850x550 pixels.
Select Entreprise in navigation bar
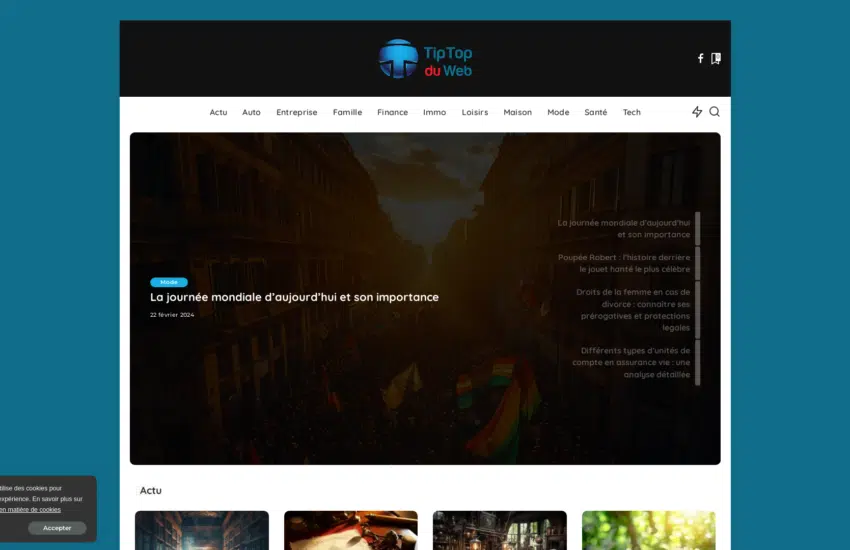(296, 112)
